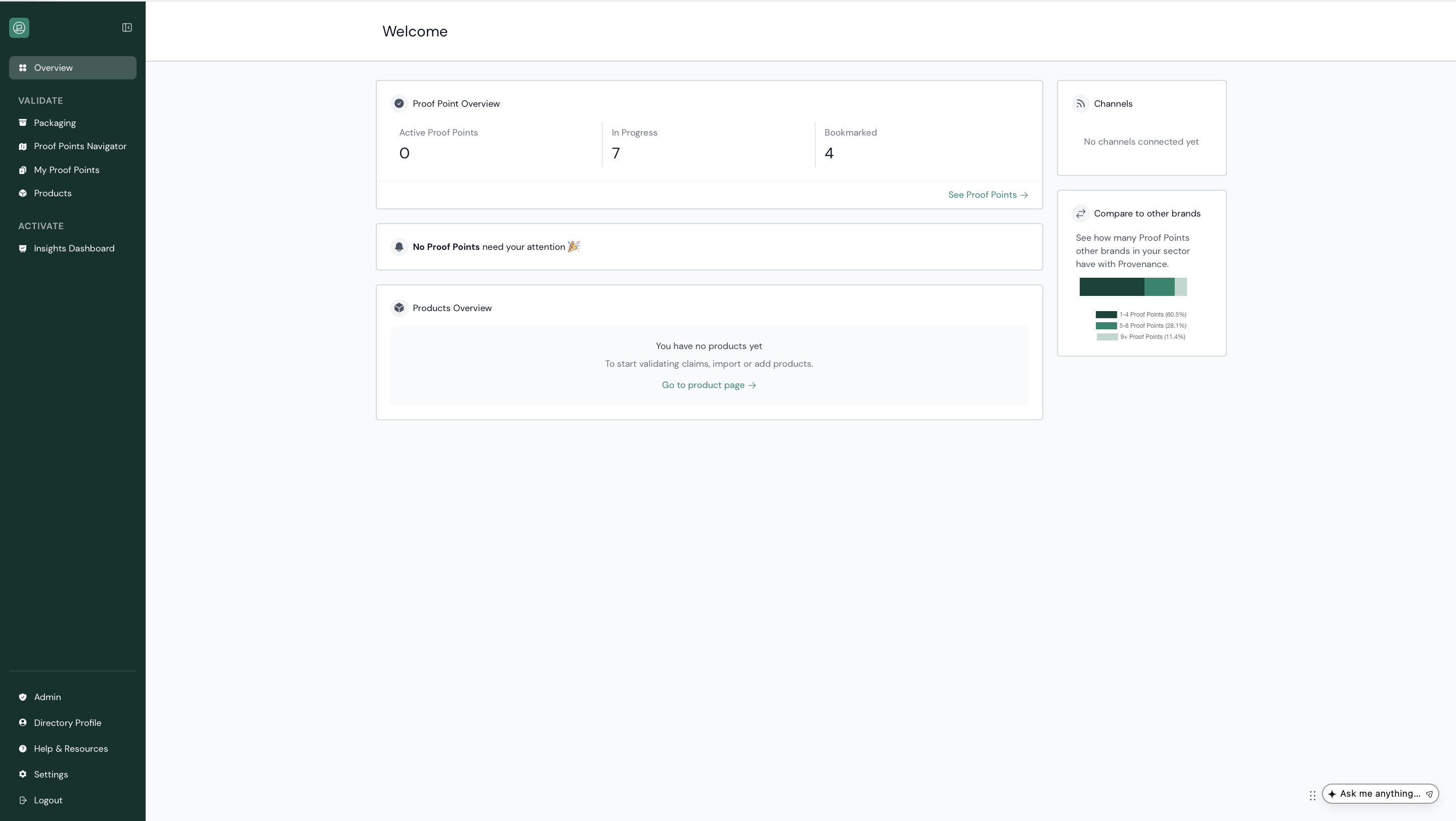Click the drag handle dots beside chat box
1456x821 pixels.
[1312, 796]
